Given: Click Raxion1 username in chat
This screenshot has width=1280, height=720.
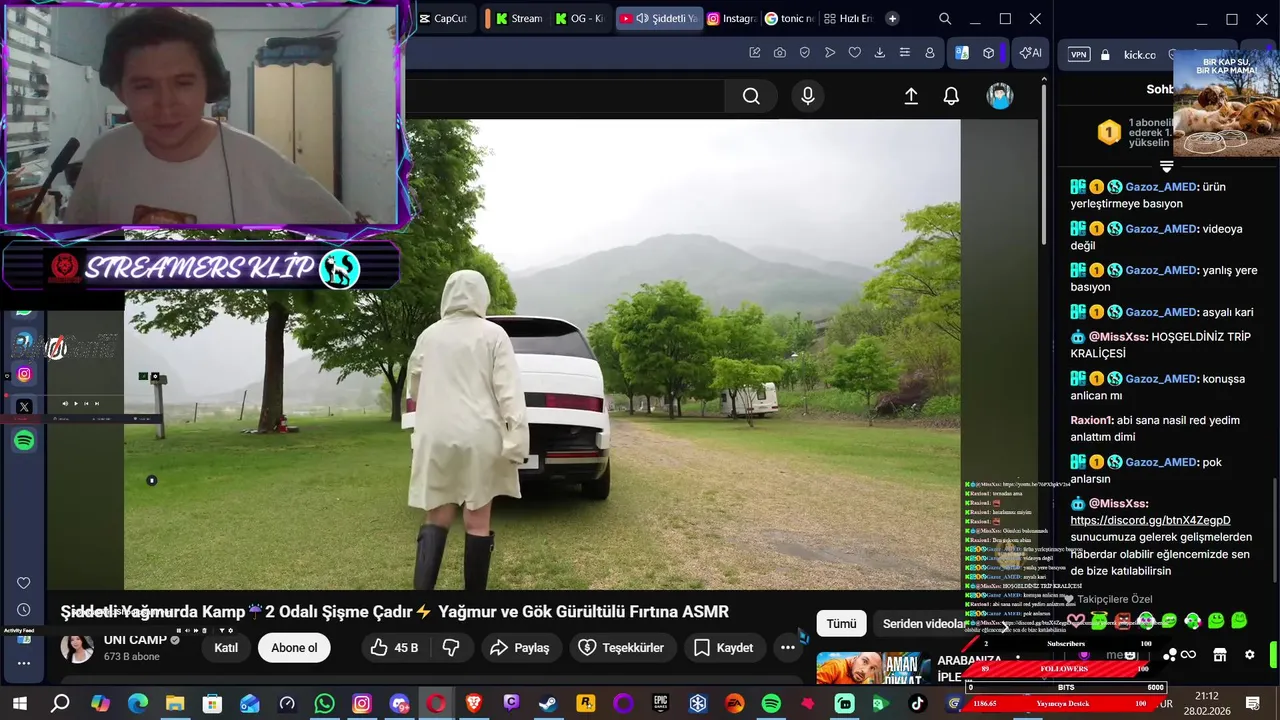Looking at the screenshot, I should pyautogui.click(x=1091, y=420).
